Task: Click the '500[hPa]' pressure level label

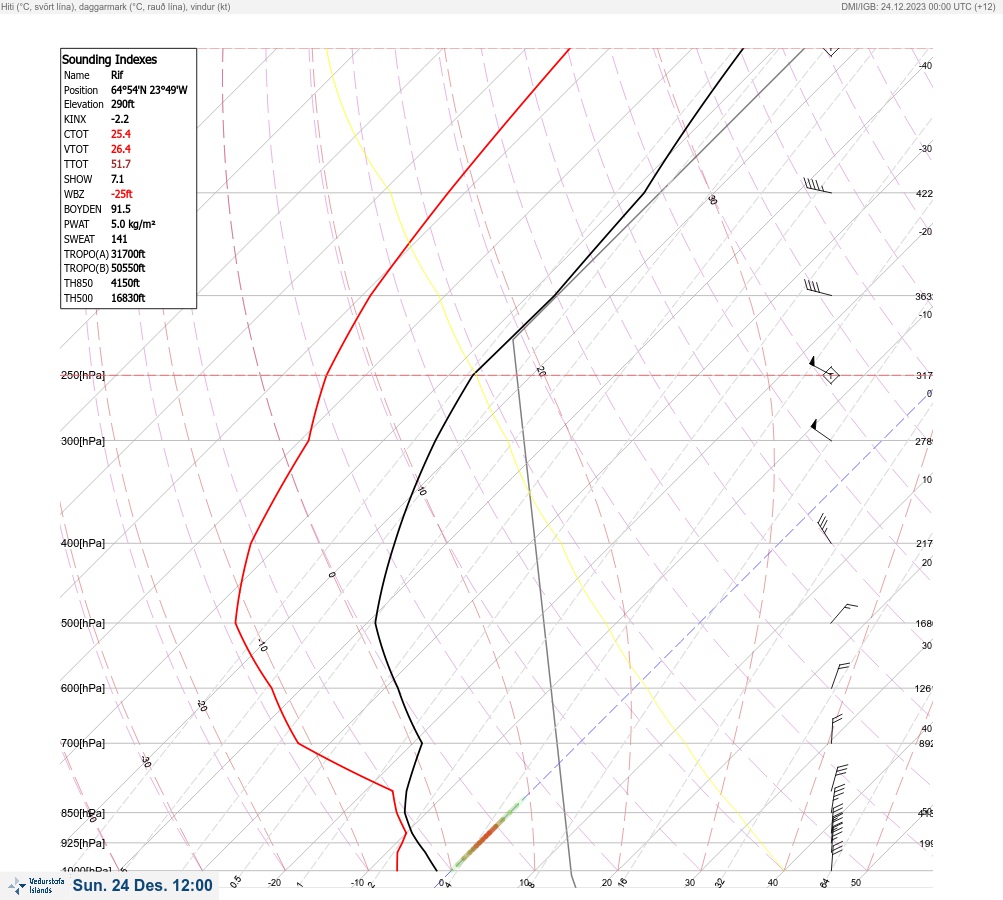Action: (83, 623)
